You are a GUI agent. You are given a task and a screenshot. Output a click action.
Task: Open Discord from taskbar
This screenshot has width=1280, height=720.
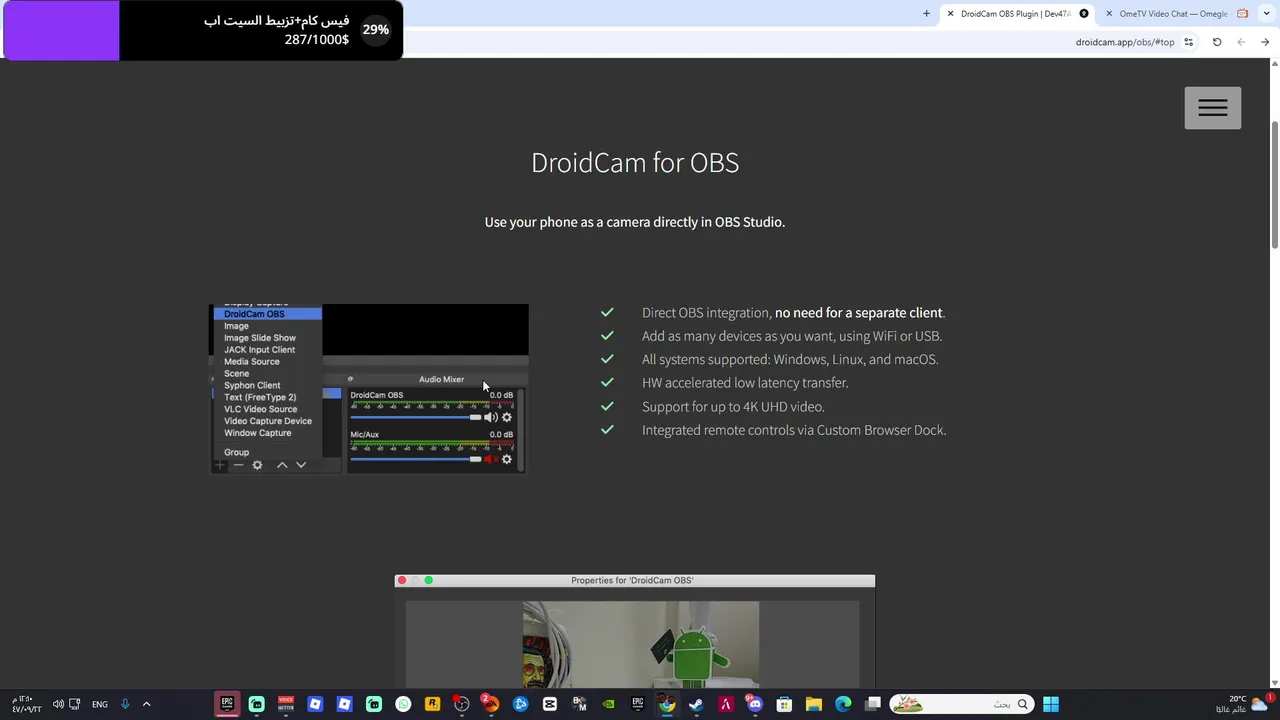755,704
